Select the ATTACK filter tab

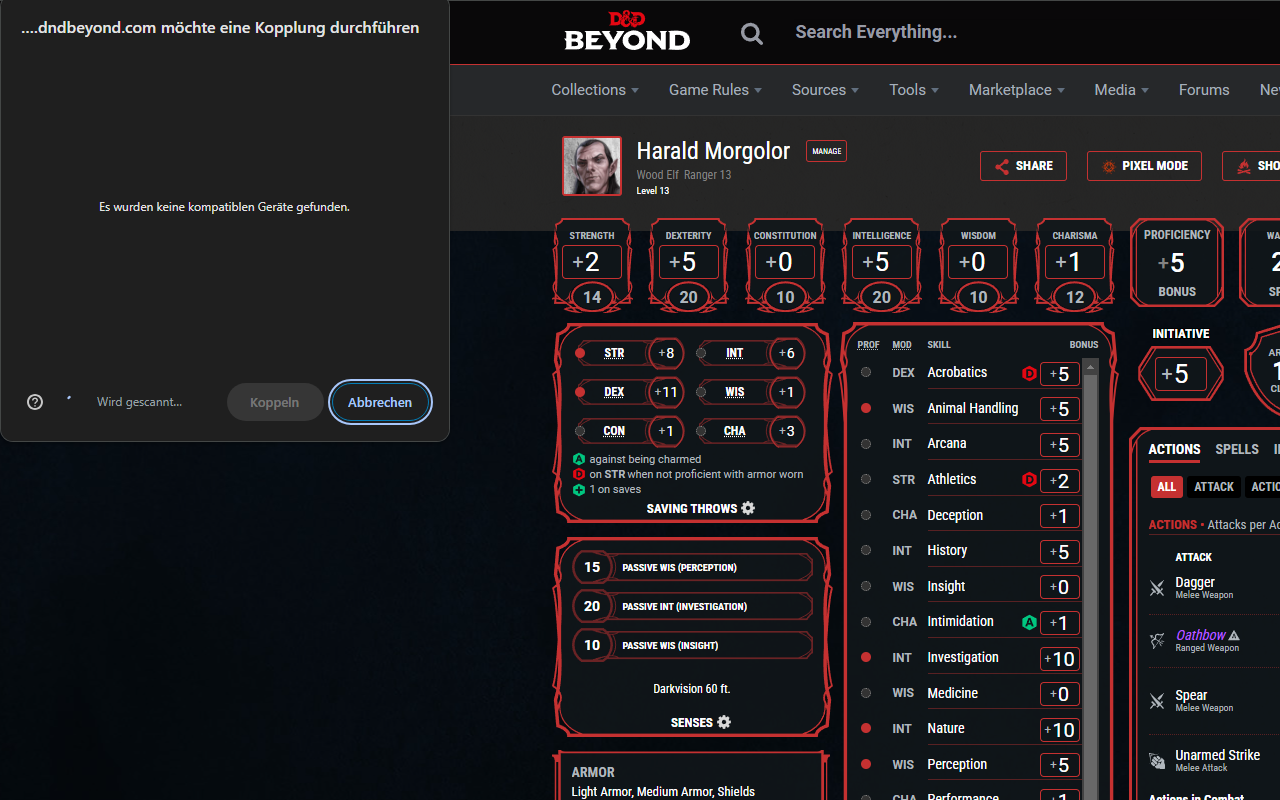point(1213,486)
